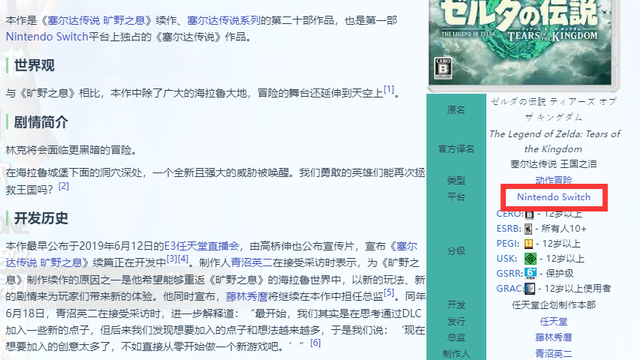Click the GSRR 6+ rating icon
The image size is (640, 360).
[530, 273]
